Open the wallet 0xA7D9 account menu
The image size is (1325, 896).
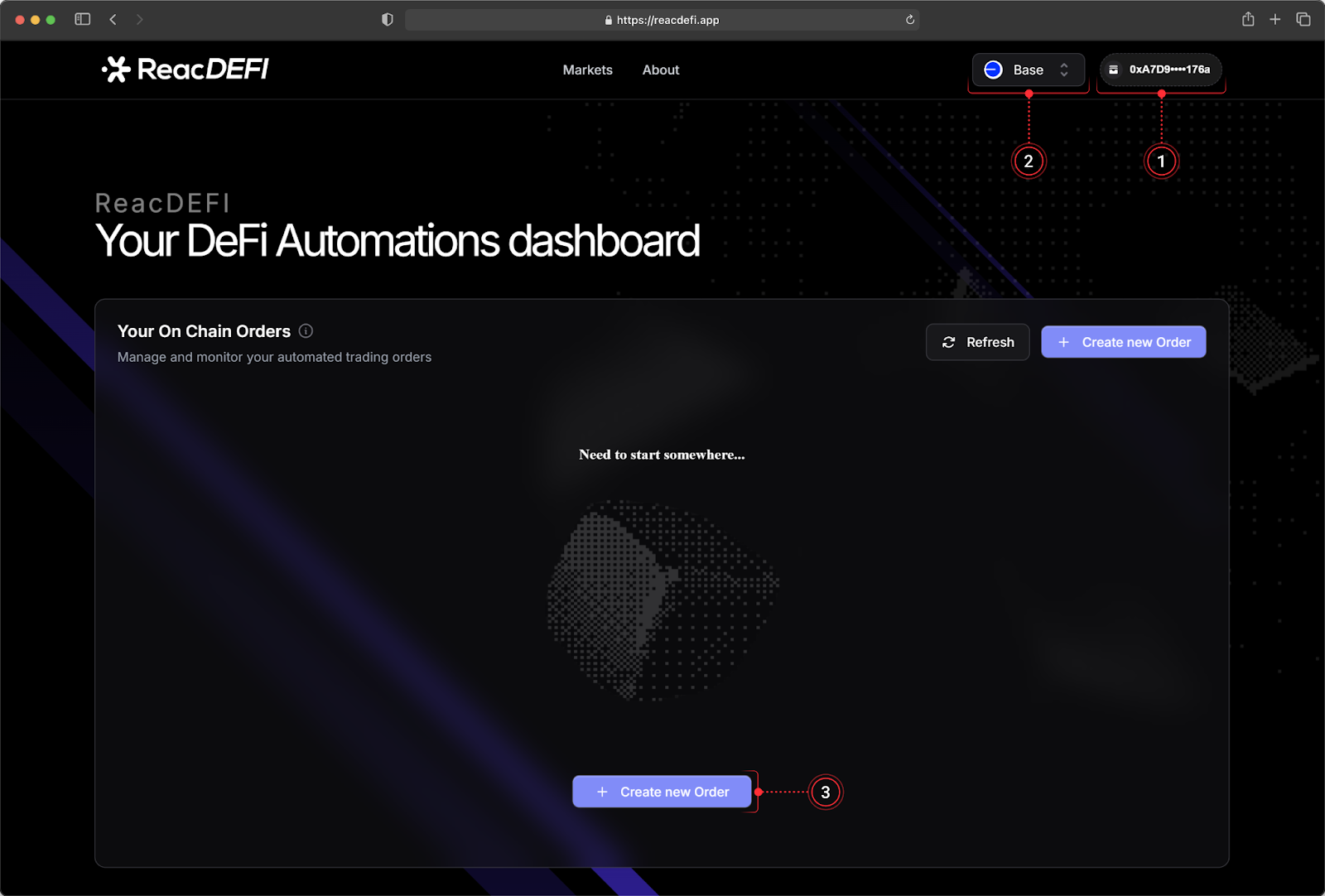point(1160,70)
